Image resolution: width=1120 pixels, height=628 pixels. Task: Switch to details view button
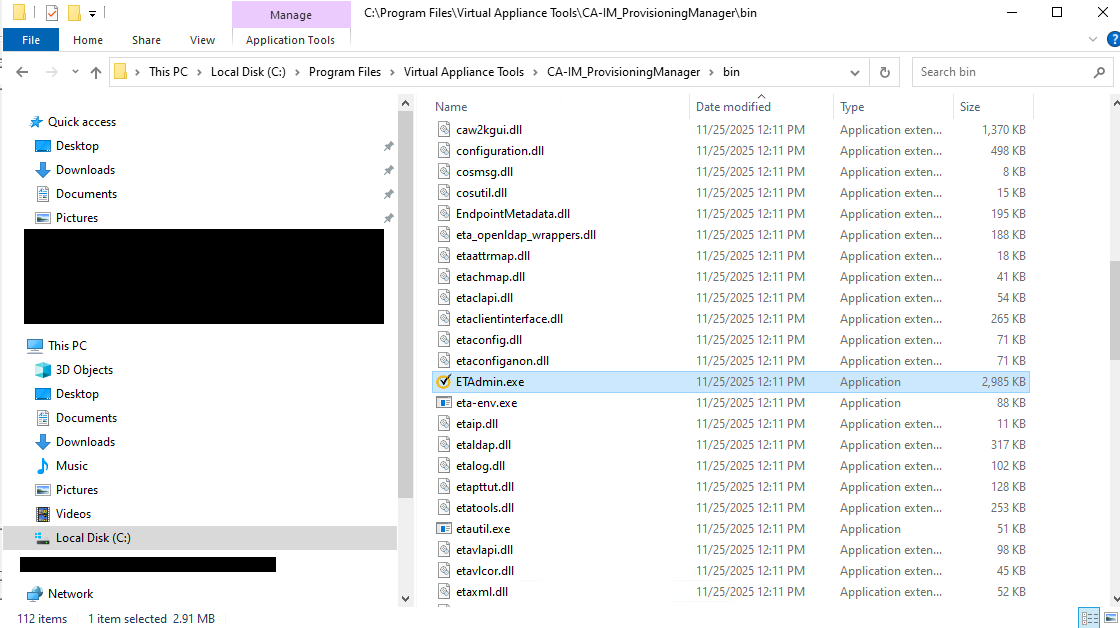coord(1089,618)
